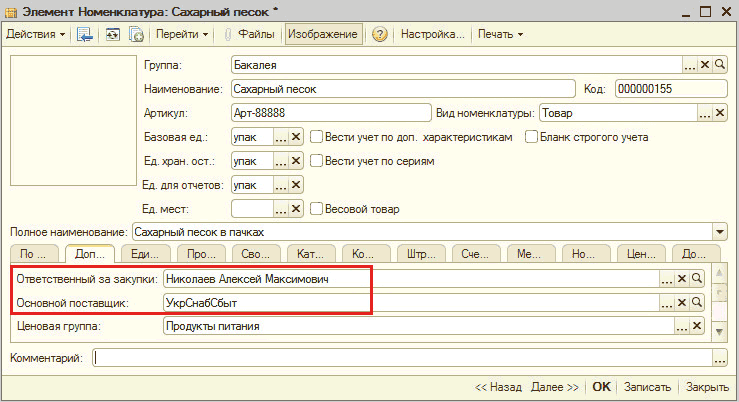
Task: Click the Код field 000000155
Action: click(671, 89)
